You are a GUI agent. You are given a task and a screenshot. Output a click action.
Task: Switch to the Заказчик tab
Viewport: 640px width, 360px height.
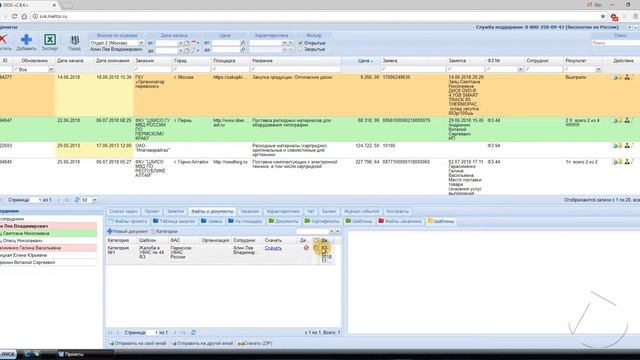click(x=250, y=211)
